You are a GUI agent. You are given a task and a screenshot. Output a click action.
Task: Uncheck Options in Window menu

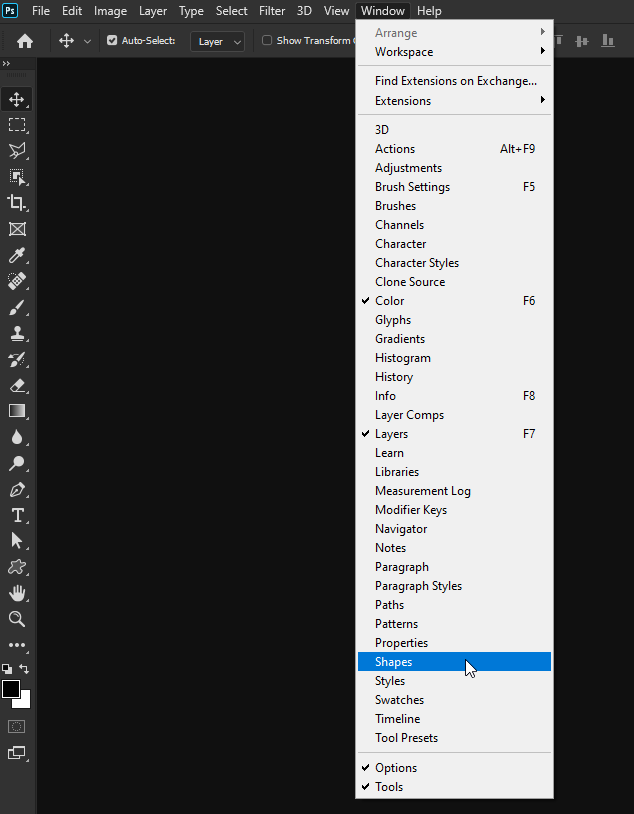(454, 767)
